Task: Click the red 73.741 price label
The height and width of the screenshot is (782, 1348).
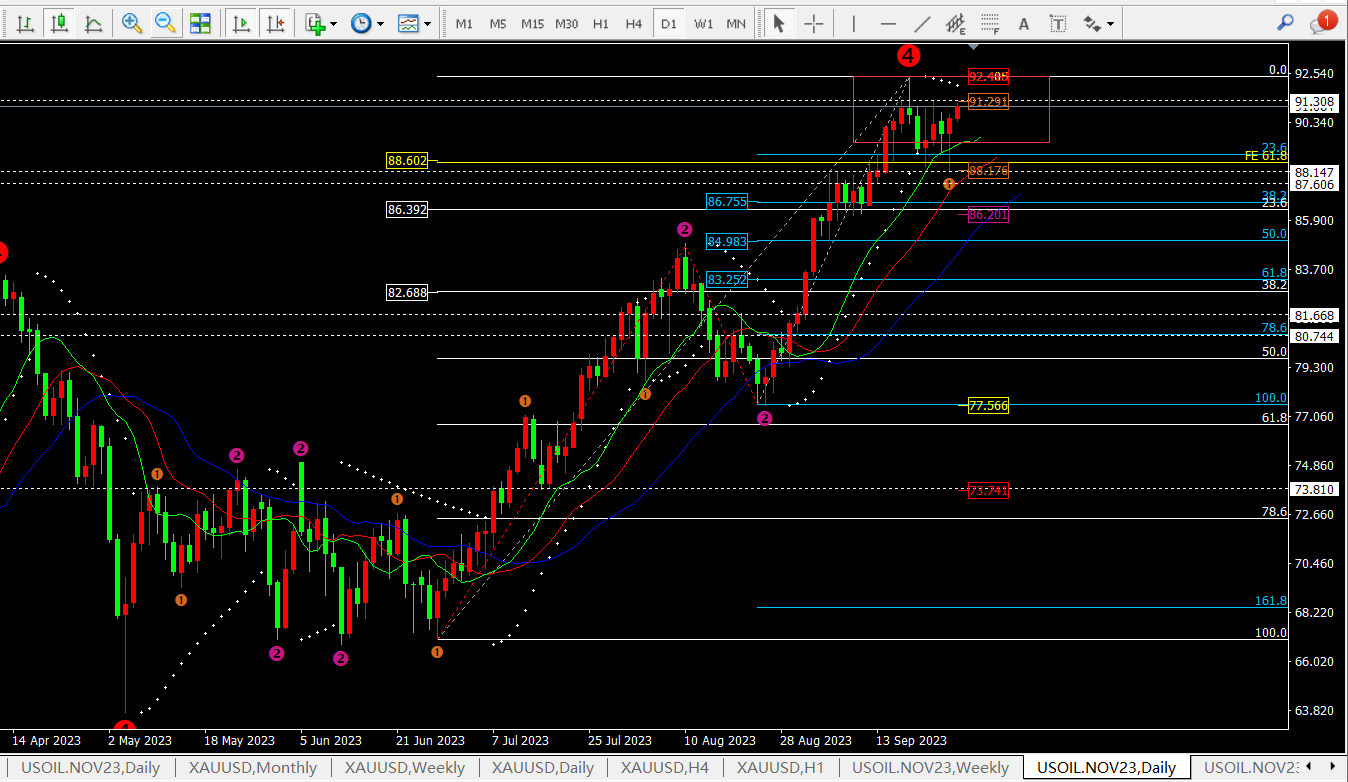Action: click(x=988, y=490)
